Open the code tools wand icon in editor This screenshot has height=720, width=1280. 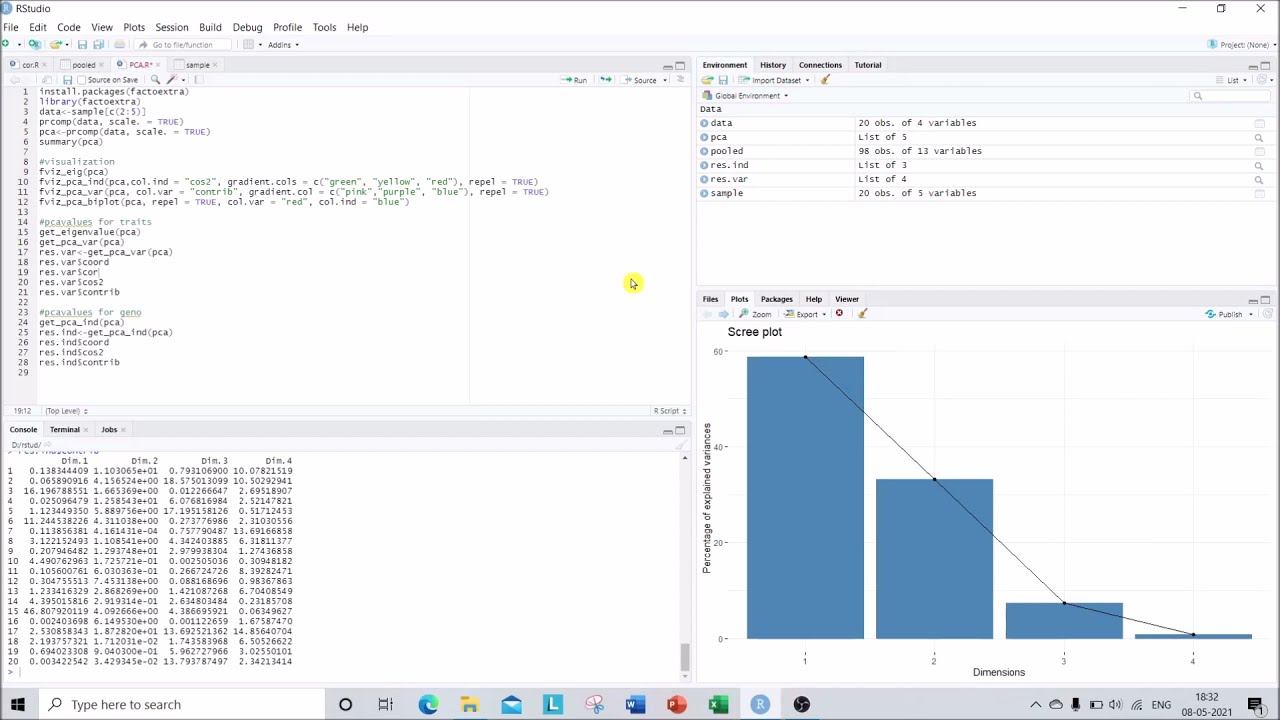(x=172, y=80)
